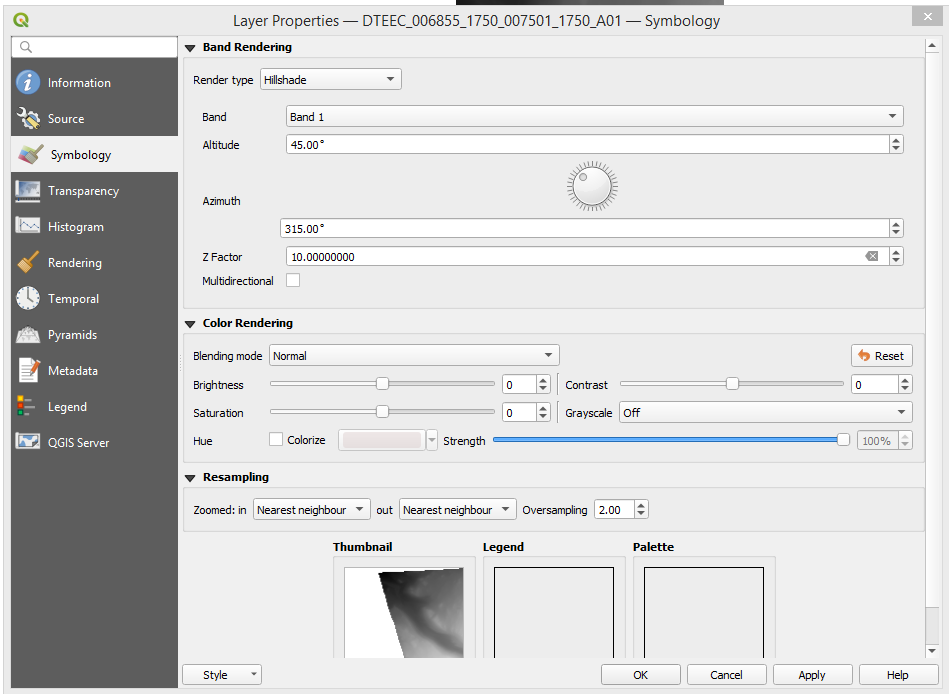The height and width of the screenshot is (694, 949).
Task: Click the colorize color swatch
Action: [382, 440]
